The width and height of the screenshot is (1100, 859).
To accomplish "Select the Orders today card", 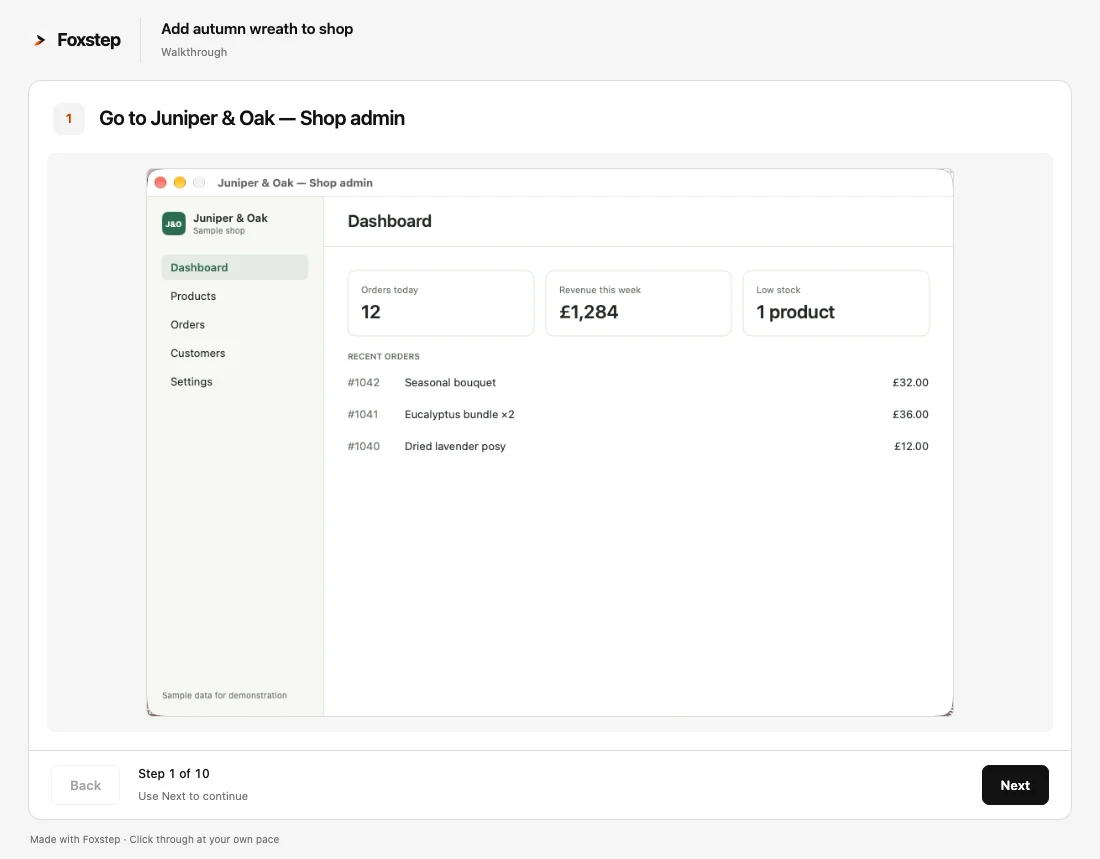I will 441,303.
